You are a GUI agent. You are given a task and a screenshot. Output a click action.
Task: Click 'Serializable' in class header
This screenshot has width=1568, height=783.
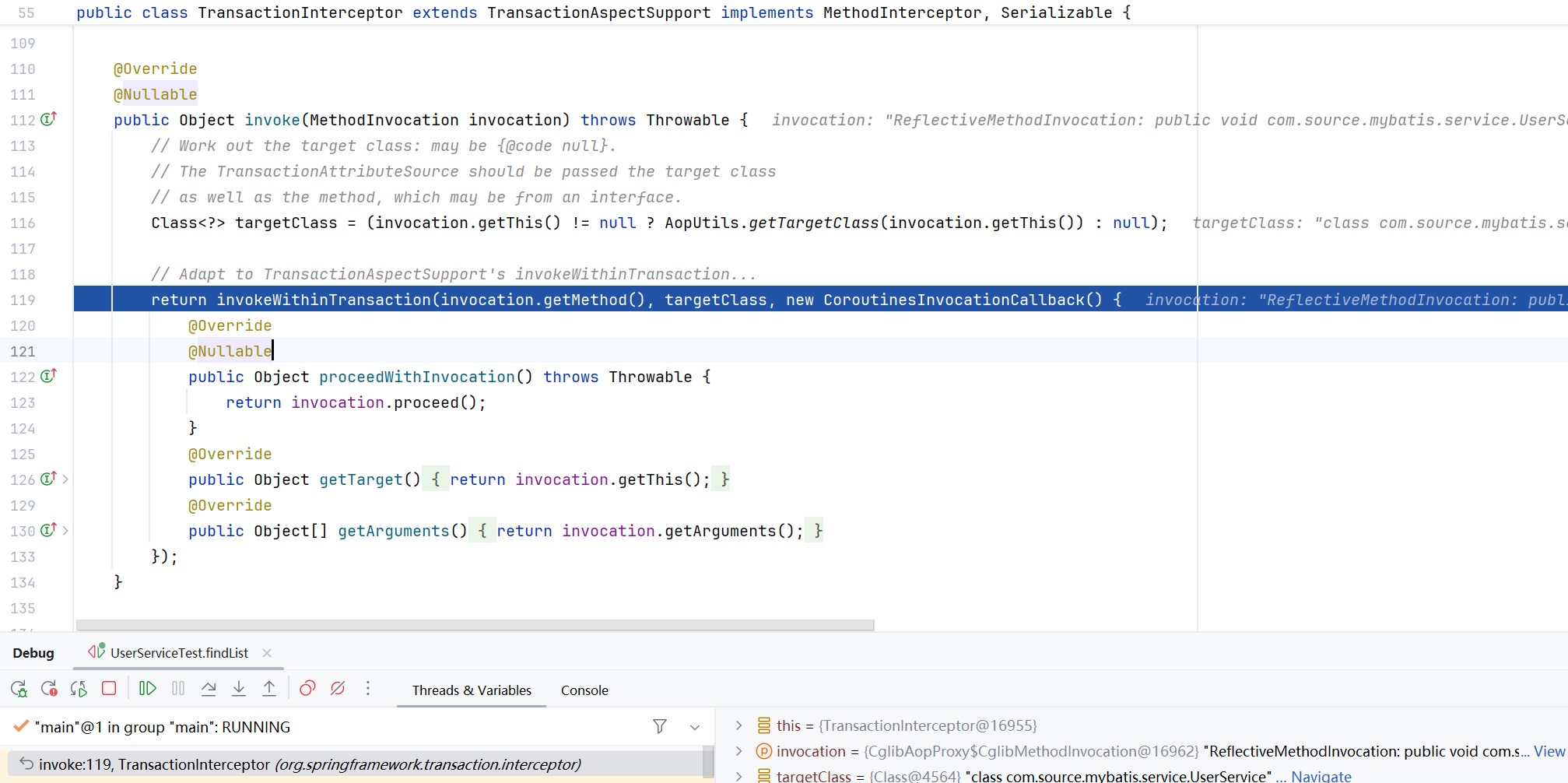[1057, 12]
